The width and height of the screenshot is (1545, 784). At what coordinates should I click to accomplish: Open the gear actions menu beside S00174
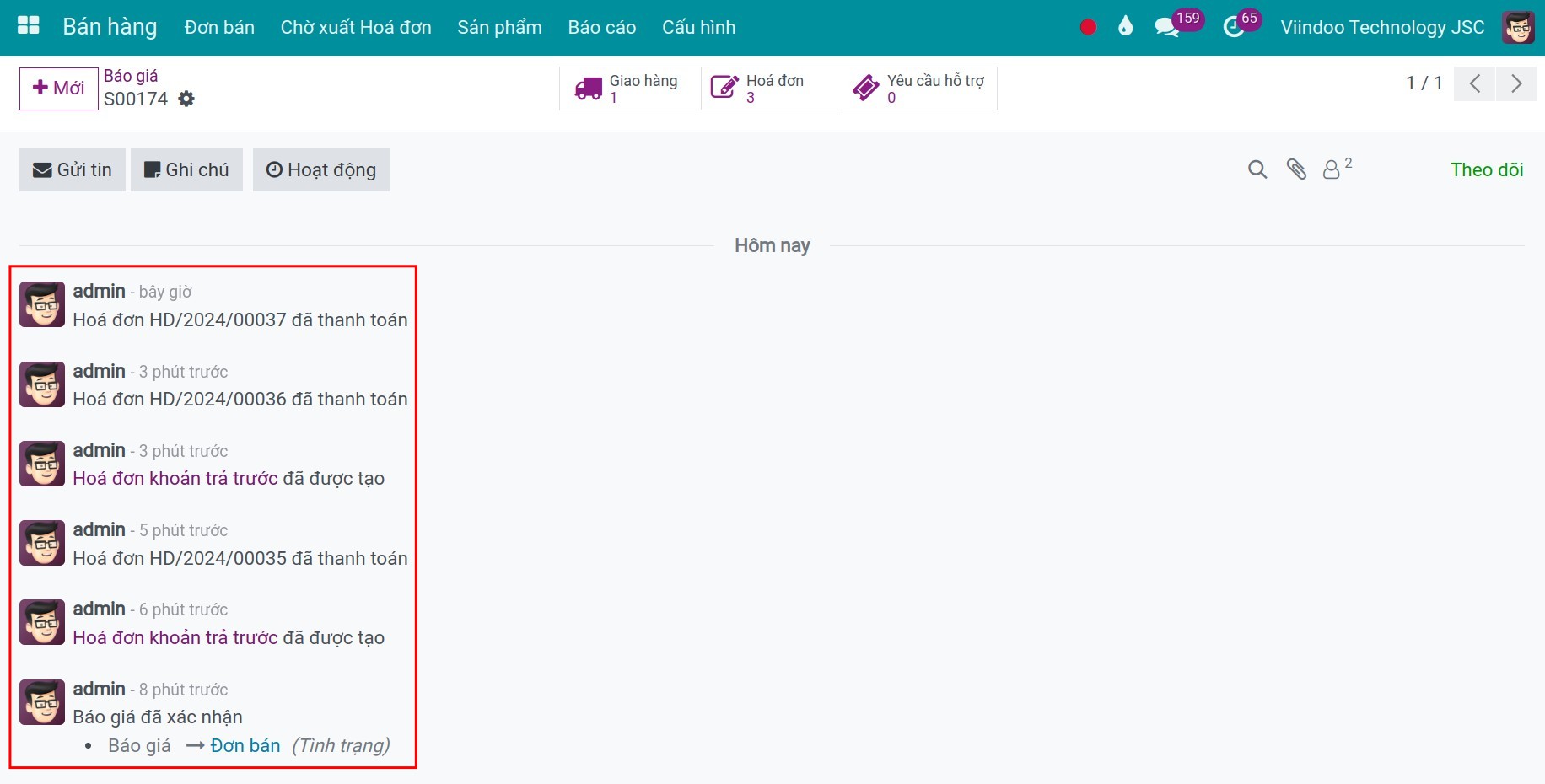pyautogui.click(x=186, y=99)
